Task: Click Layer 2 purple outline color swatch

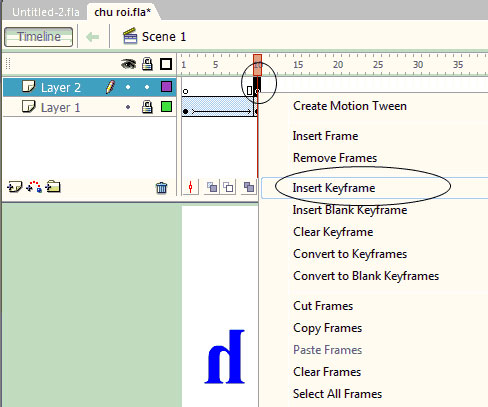Action: pos(166,87)
